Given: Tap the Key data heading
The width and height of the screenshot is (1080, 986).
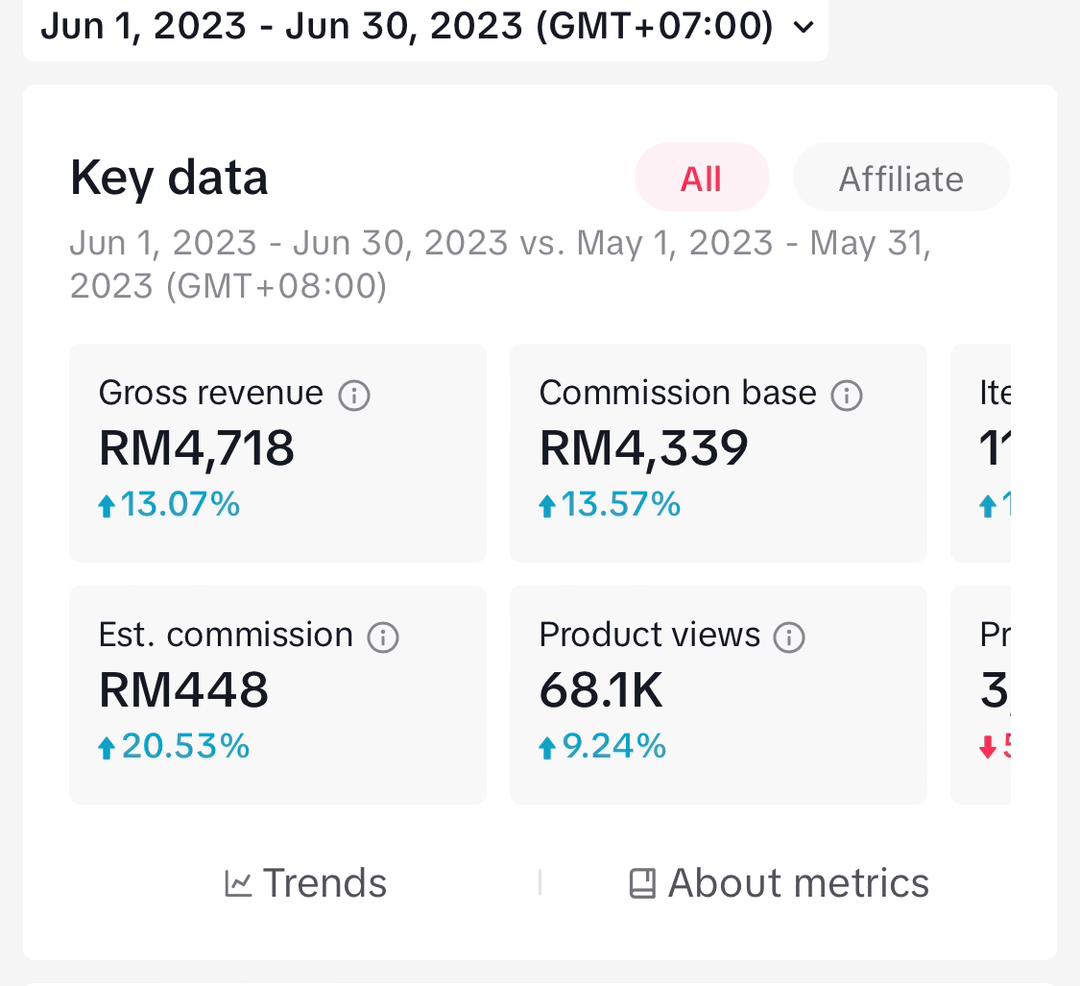Looking at the screenshot, I should 169,178.
